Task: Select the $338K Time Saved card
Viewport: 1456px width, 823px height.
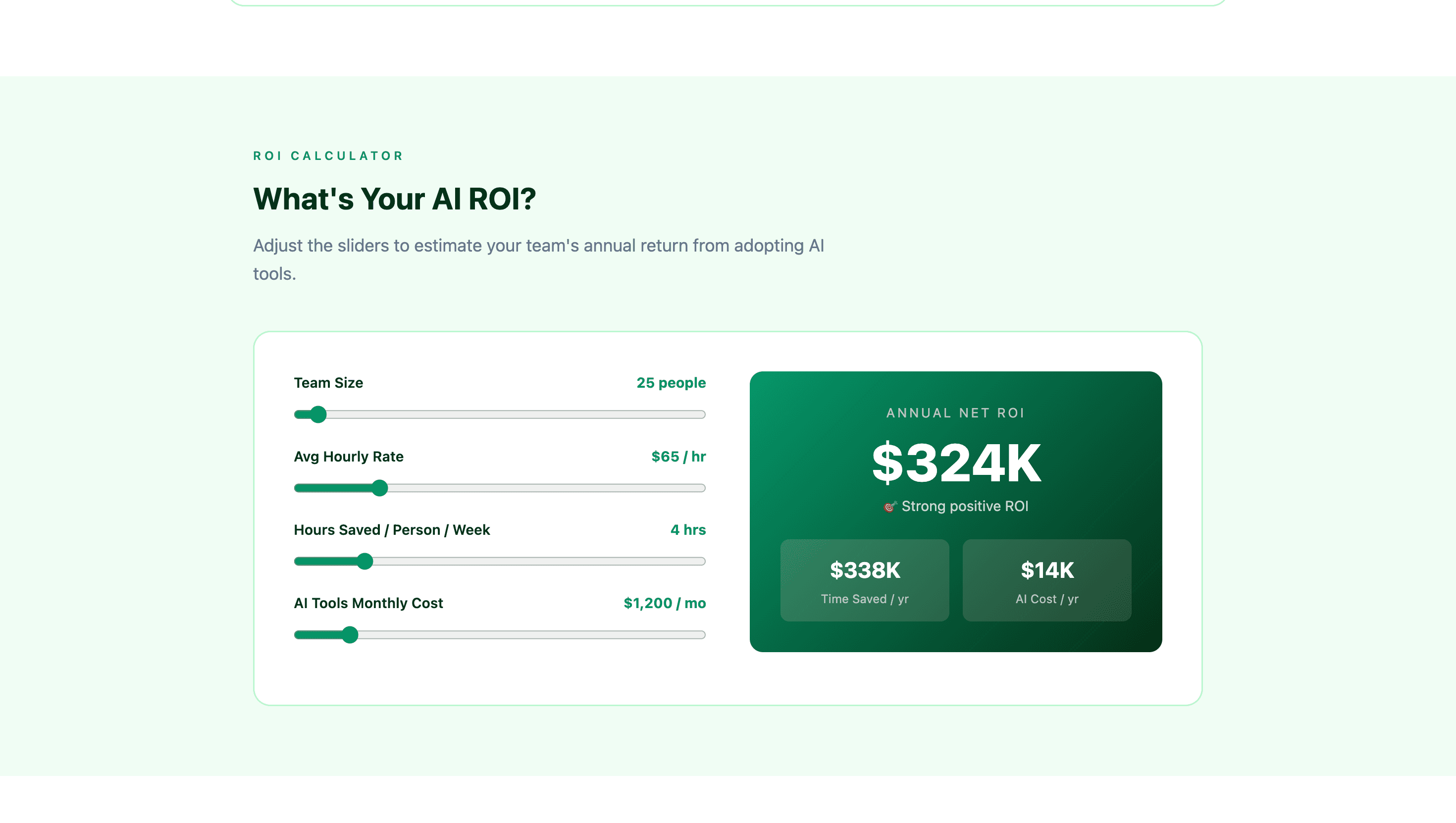Action: [x=864, y=580]
